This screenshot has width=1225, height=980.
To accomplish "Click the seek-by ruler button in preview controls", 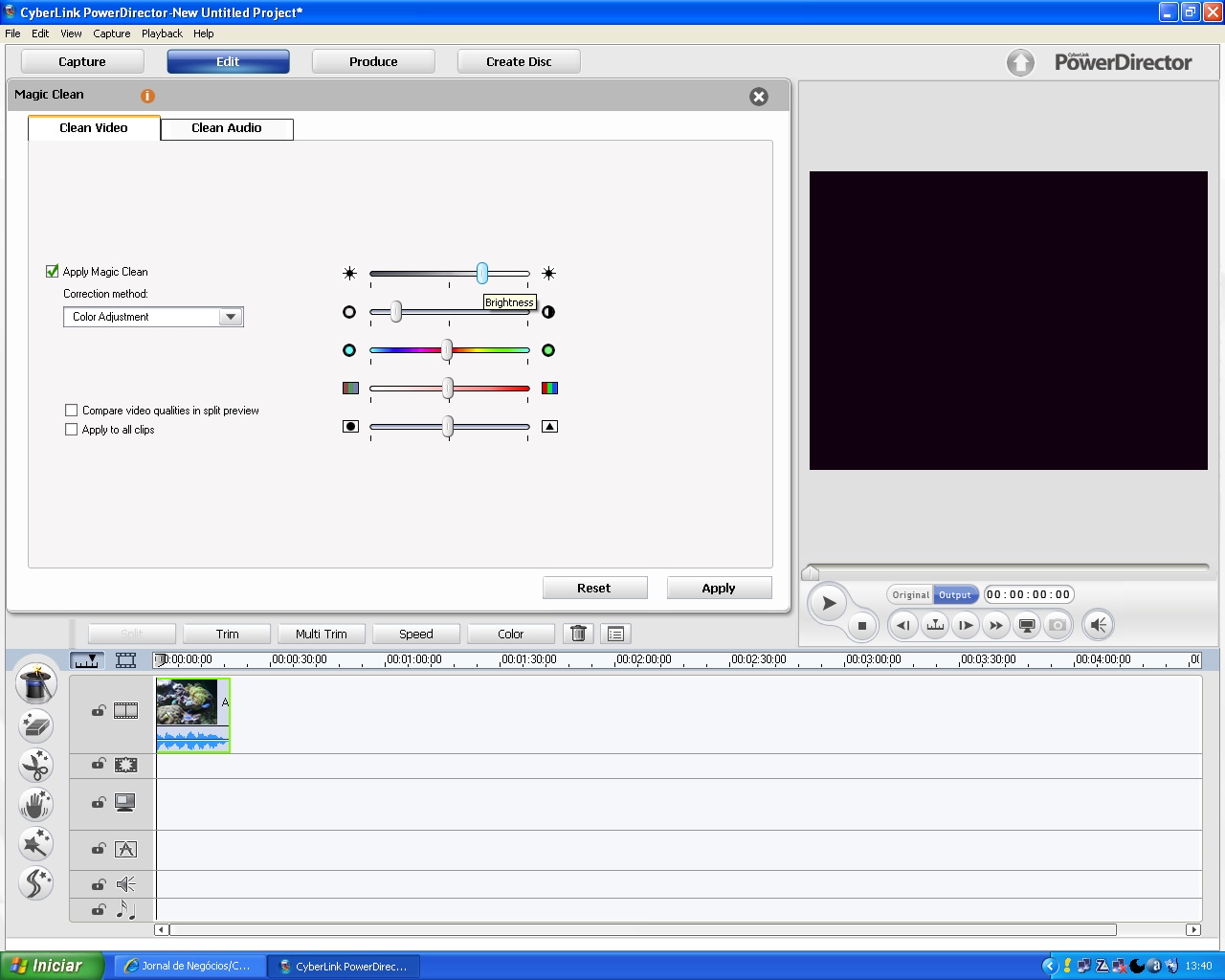I will pyautogui.click(x=935, y=625).
